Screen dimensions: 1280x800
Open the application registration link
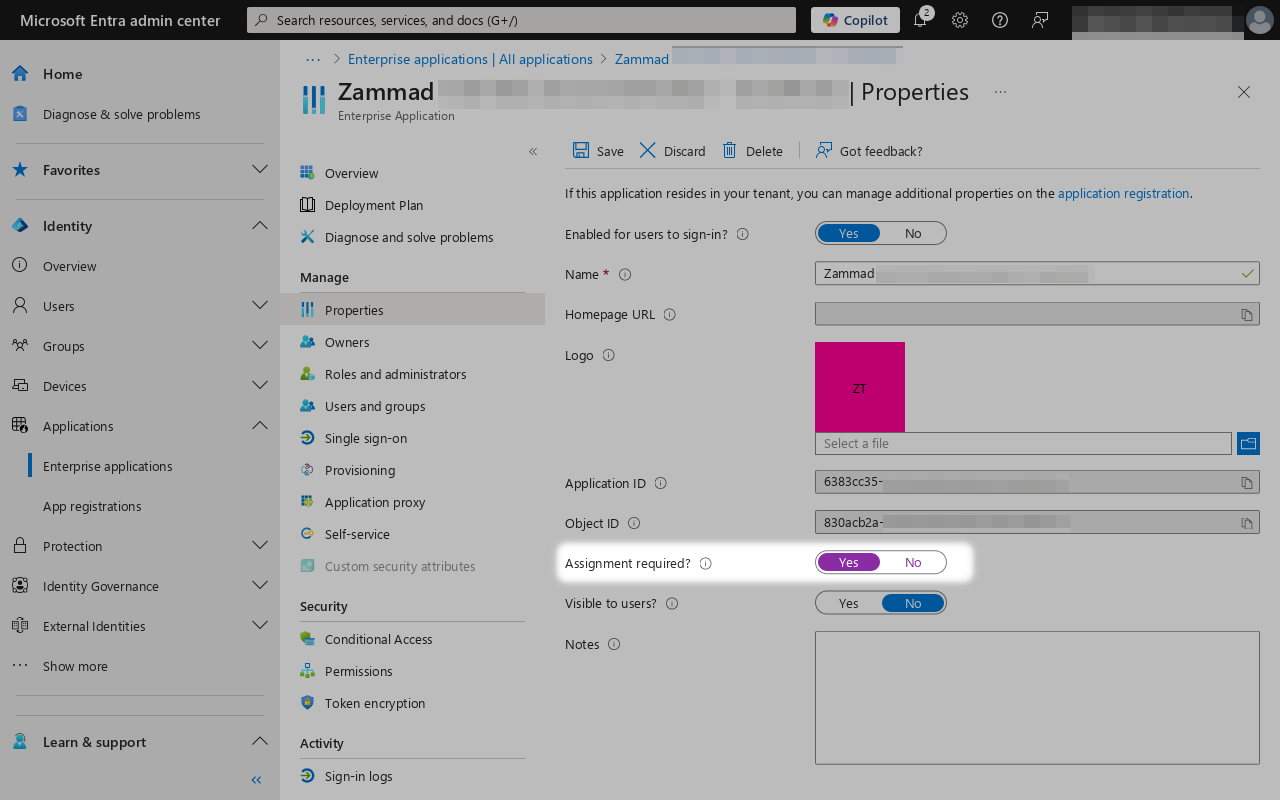pos(1124,194)
